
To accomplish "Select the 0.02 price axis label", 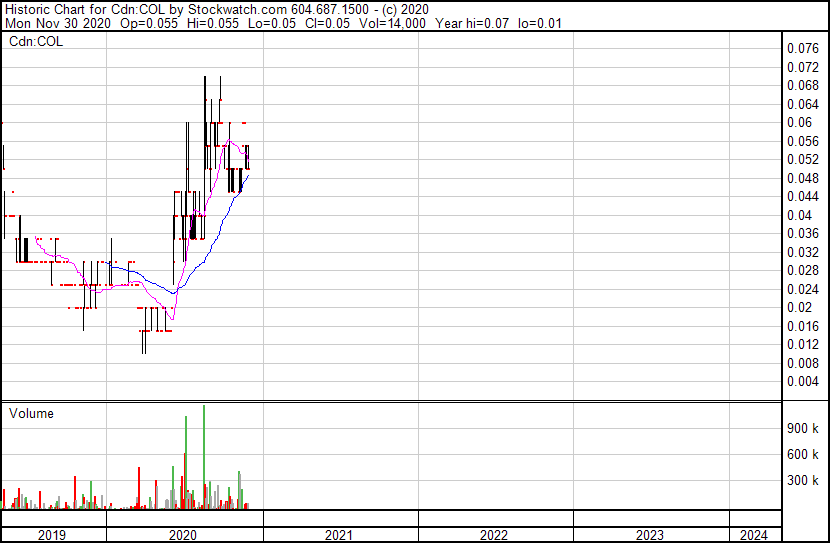I will pos(800,308).
